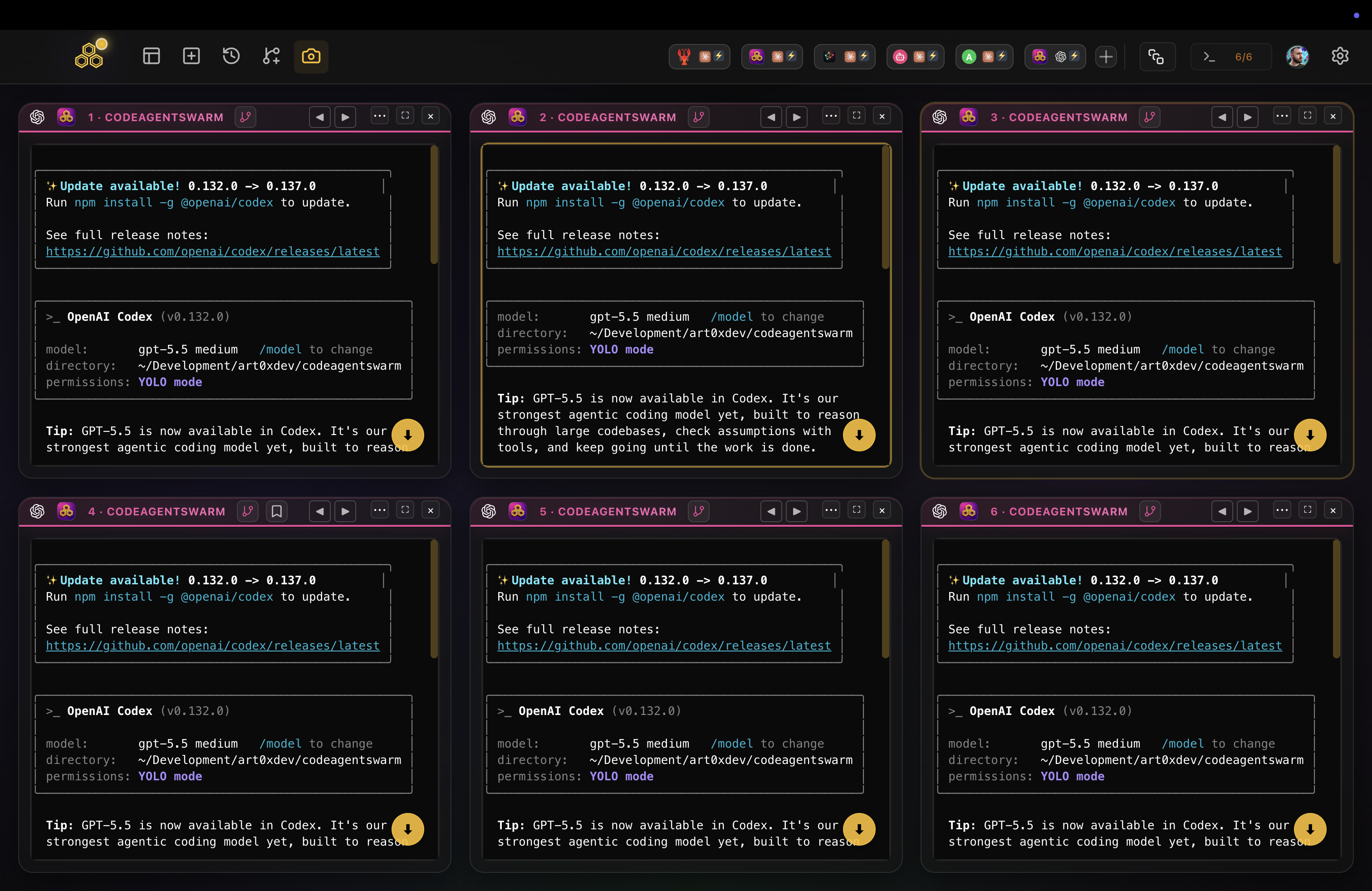Move terminal 2 left with the back arrow
Screen dimensions: 1372x891
coord(771,117)
